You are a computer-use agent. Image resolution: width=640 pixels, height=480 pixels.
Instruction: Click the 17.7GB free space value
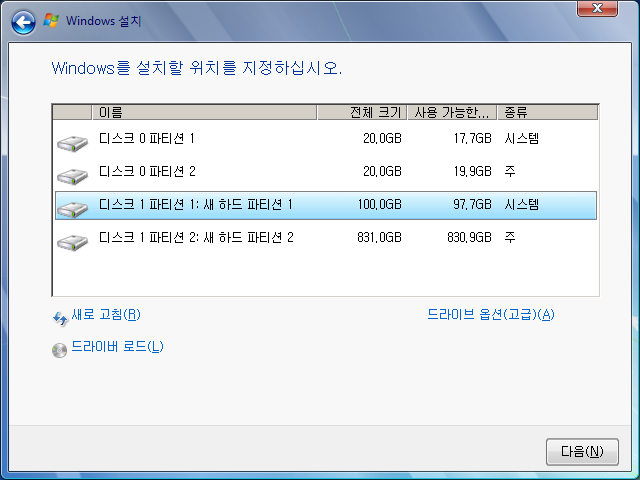[x=472, y=139]
